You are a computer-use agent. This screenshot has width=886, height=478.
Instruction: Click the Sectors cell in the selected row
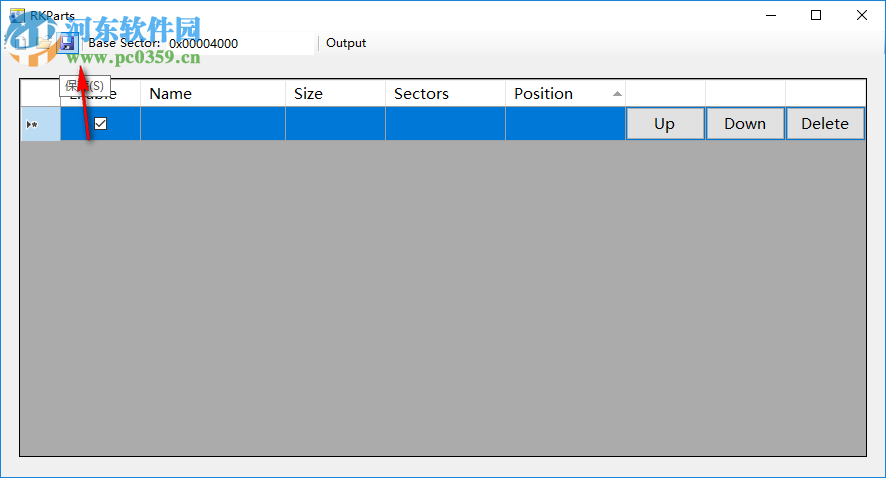tap(445, 124)
